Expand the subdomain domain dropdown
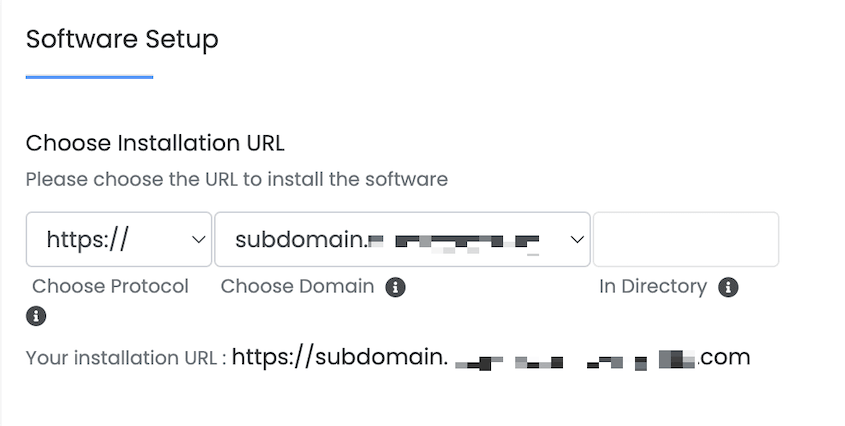This screenshot has height=426, width=845. [401, 239]
